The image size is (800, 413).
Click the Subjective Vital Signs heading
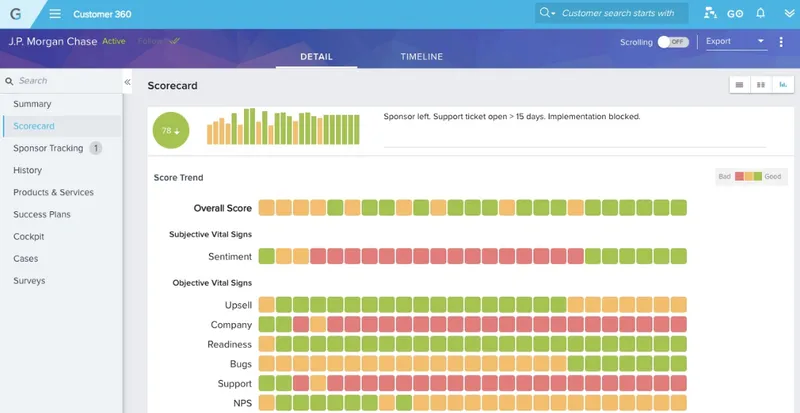click(x=210, y=234)
